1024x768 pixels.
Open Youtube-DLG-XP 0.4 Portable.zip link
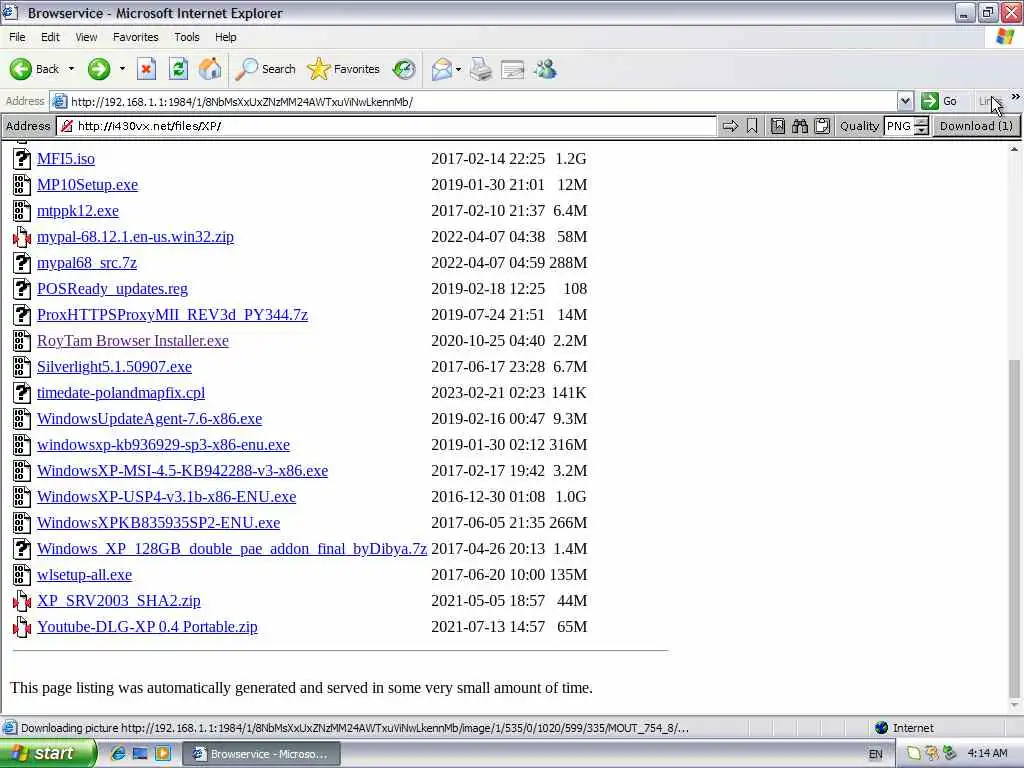pyautogui.click(x=147, y=627)
